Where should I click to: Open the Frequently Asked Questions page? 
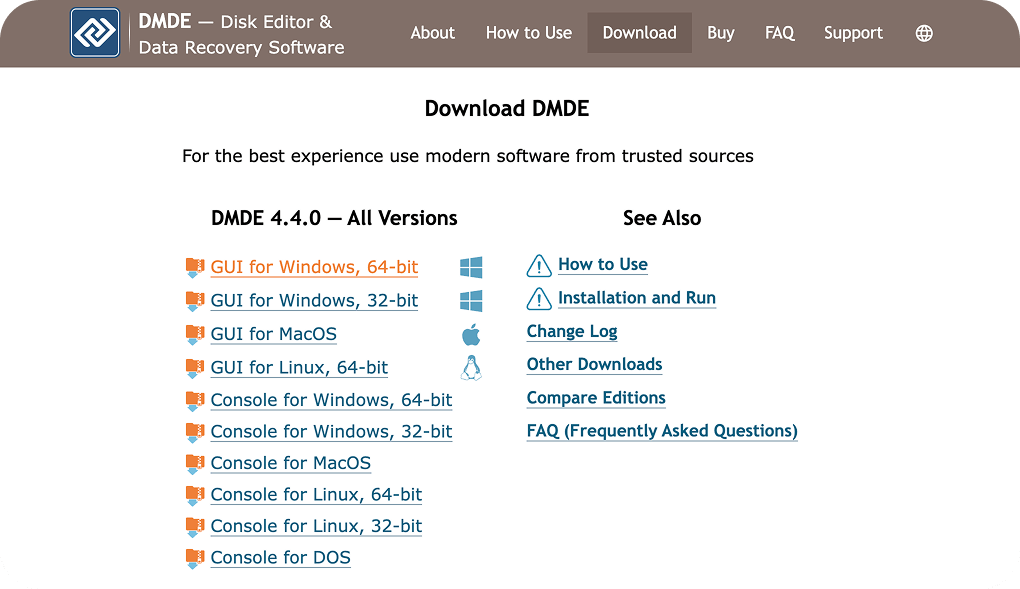[x=661, y=431]
